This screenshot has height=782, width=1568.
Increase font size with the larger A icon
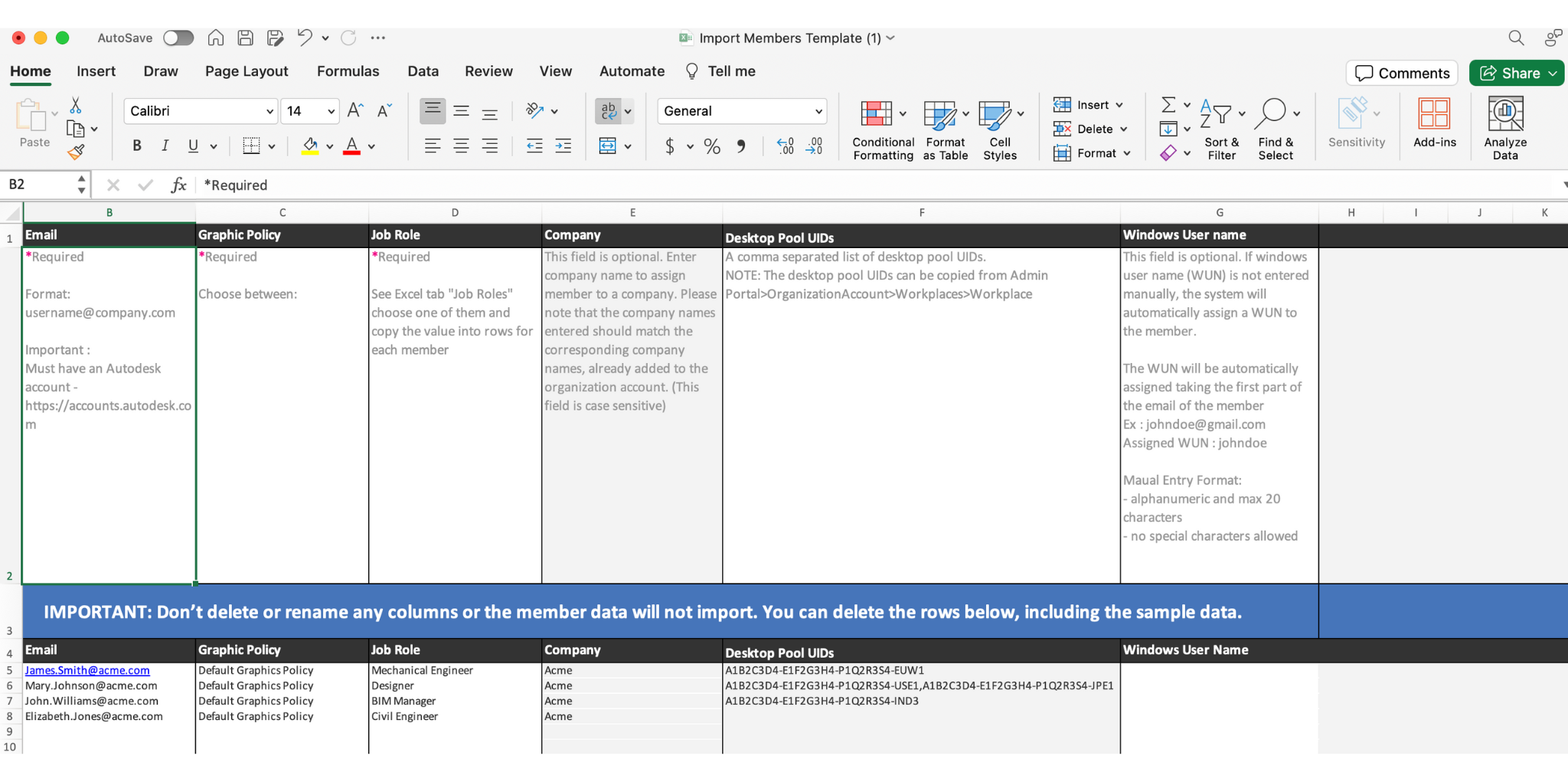[x=355, y=110]
